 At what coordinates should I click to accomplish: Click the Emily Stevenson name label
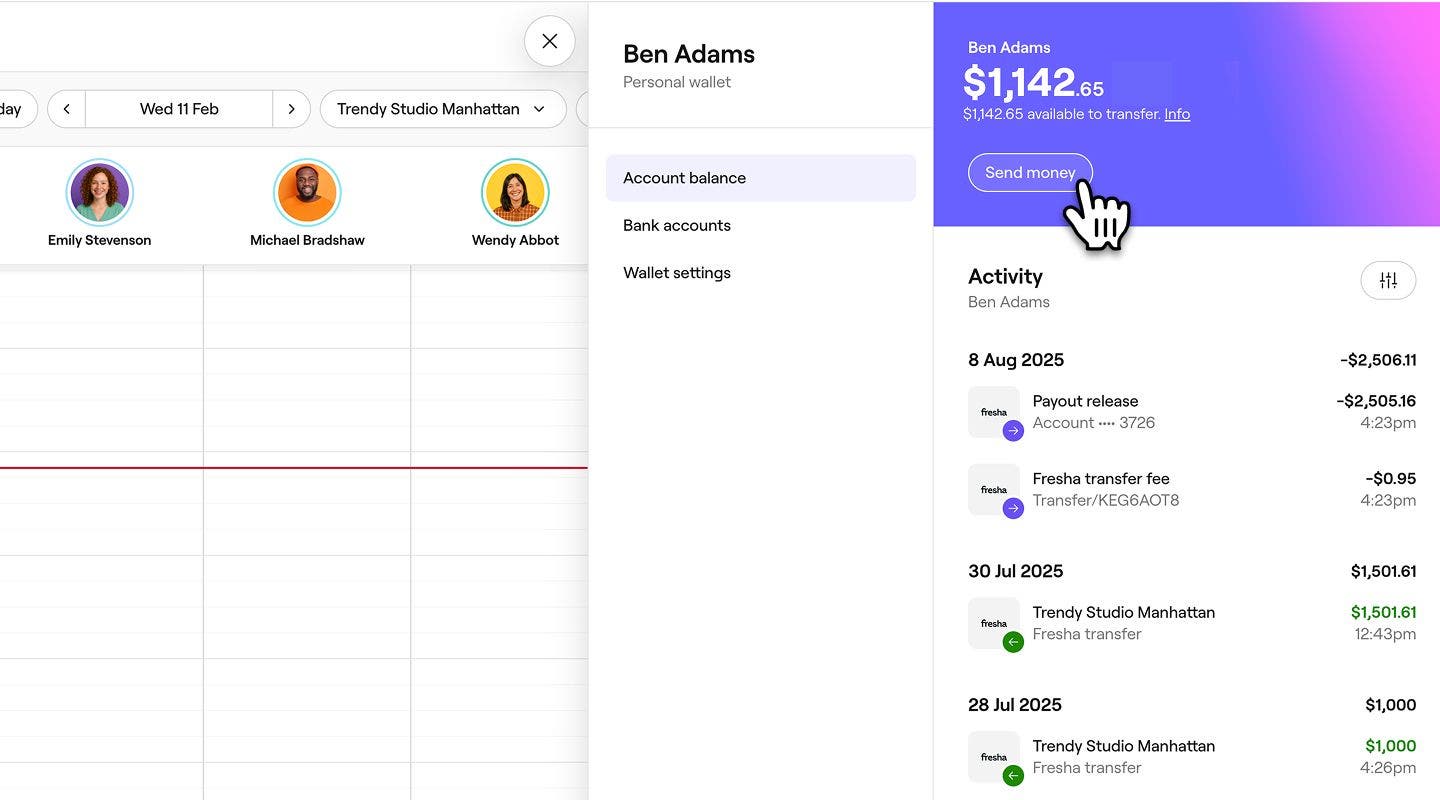[99, 240]
